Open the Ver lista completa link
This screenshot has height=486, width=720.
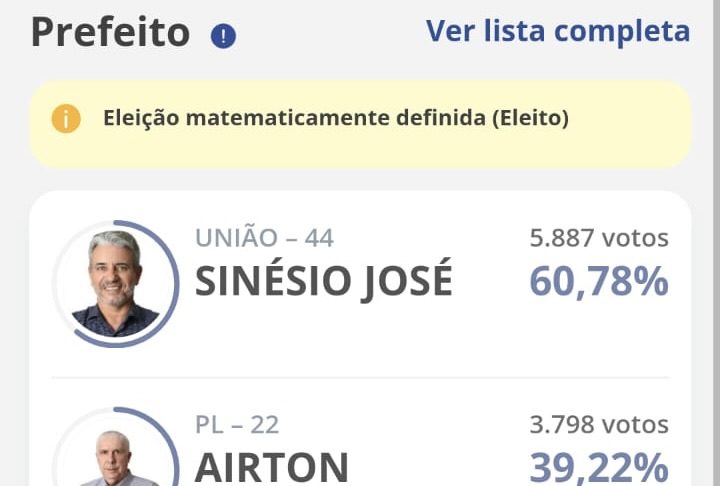tap(557, 31)
